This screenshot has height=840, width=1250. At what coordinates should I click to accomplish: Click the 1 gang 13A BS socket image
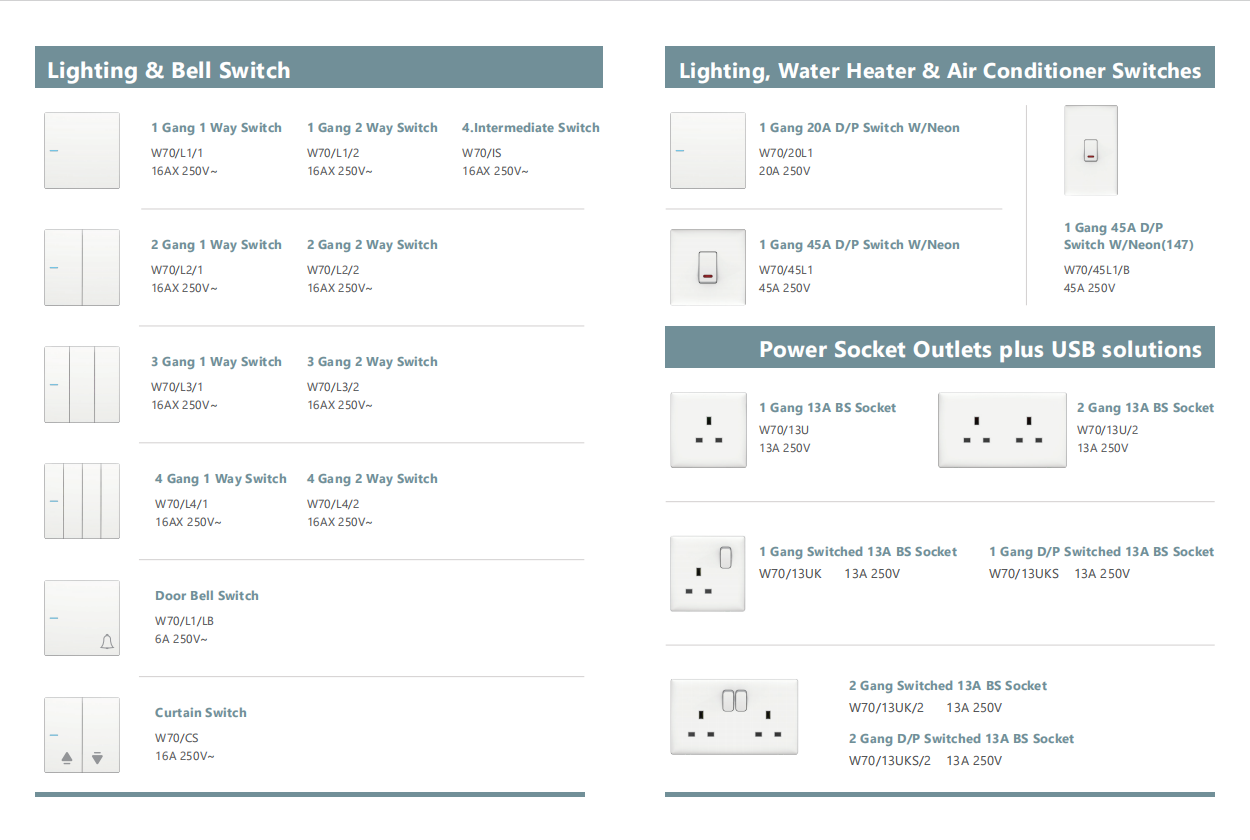point(708,430)
